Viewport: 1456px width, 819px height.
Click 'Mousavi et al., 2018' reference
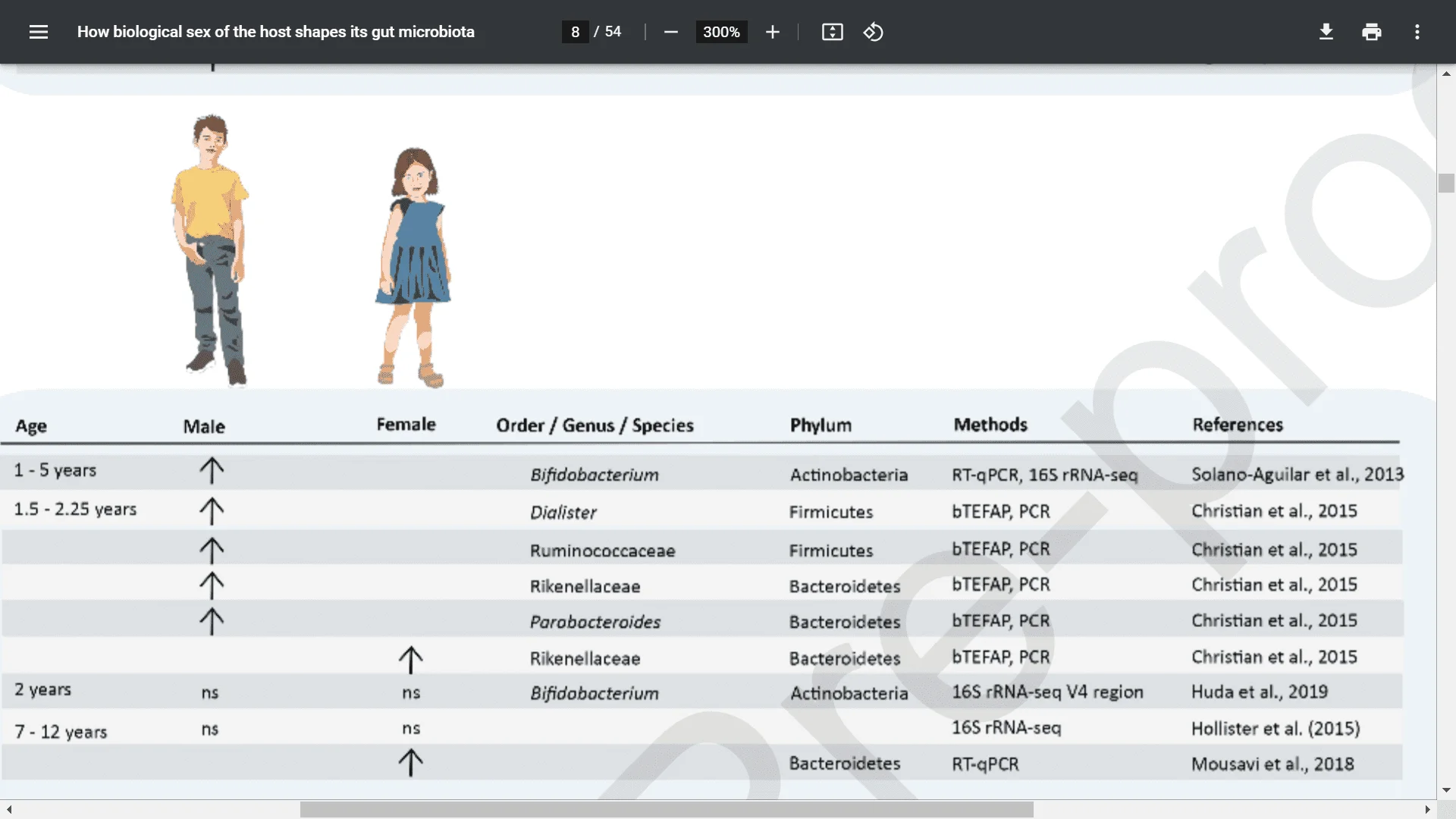coord(1272,764)
